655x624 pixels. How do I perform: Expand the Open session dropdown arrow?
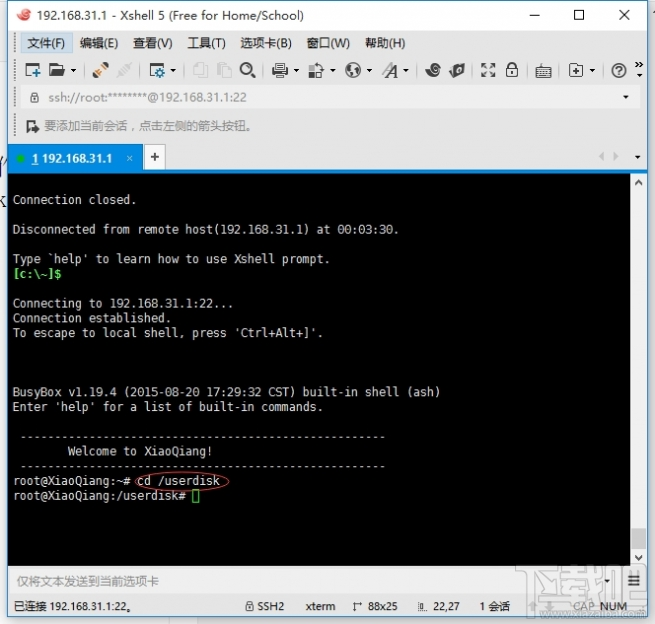[x=74, y=71]
